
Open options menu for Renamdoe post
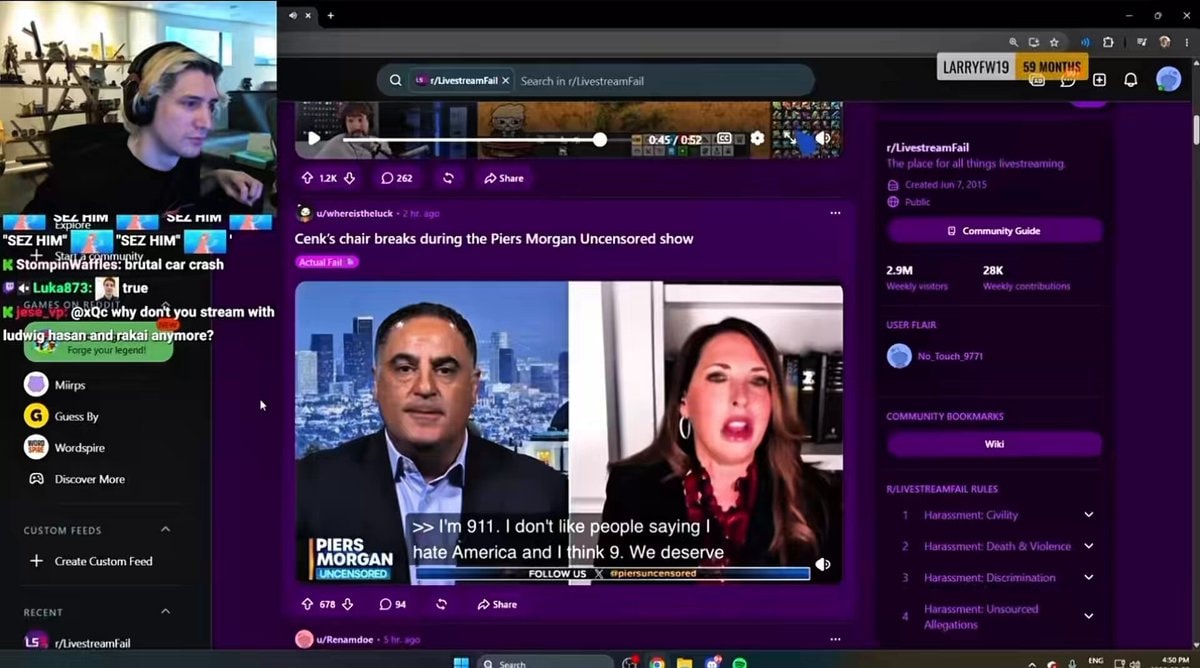pyautogui.click(x=835, y=639)
